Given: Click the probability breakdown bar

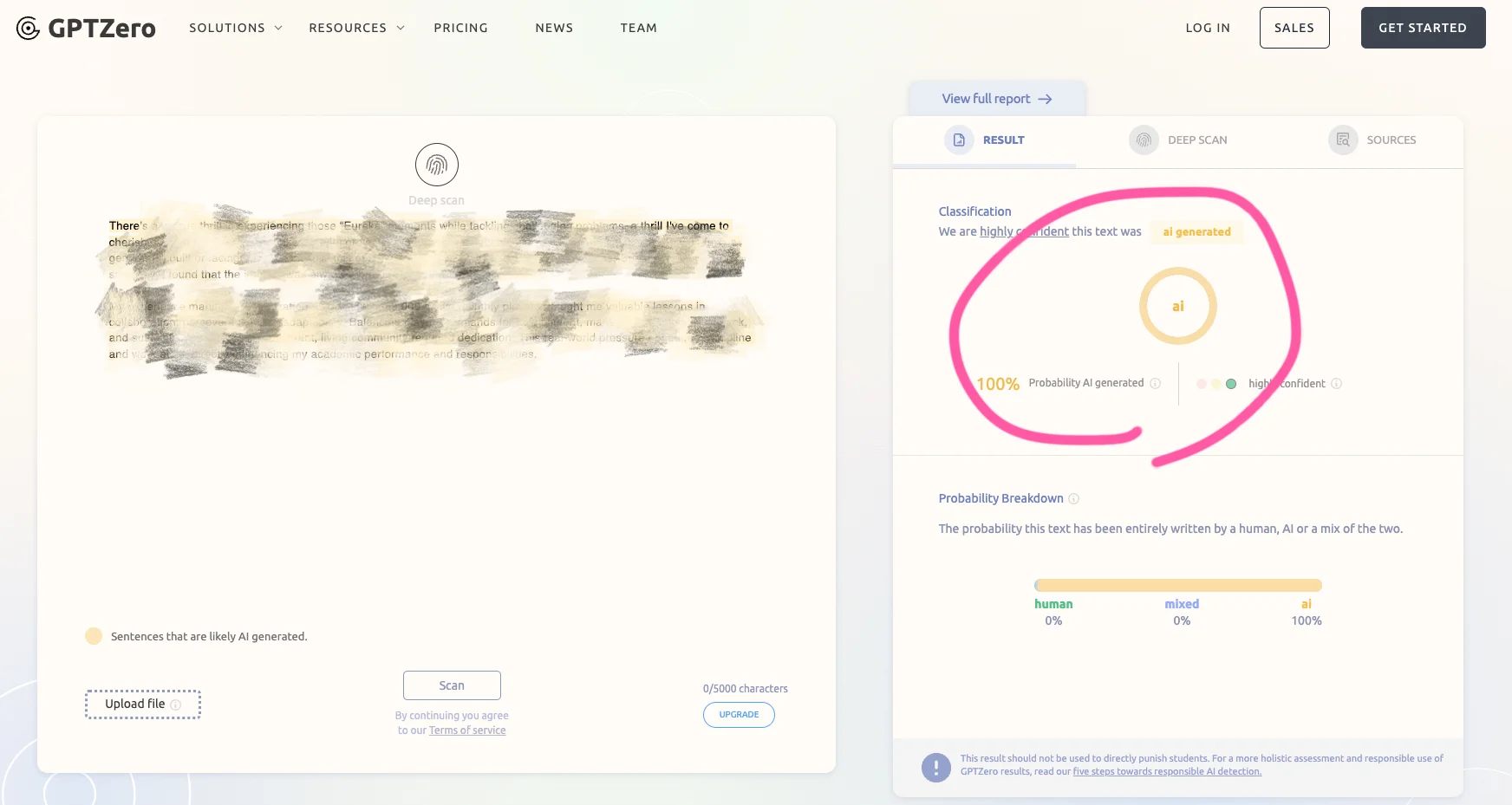Looking at the screenshot, I should tap(1178, 585).
